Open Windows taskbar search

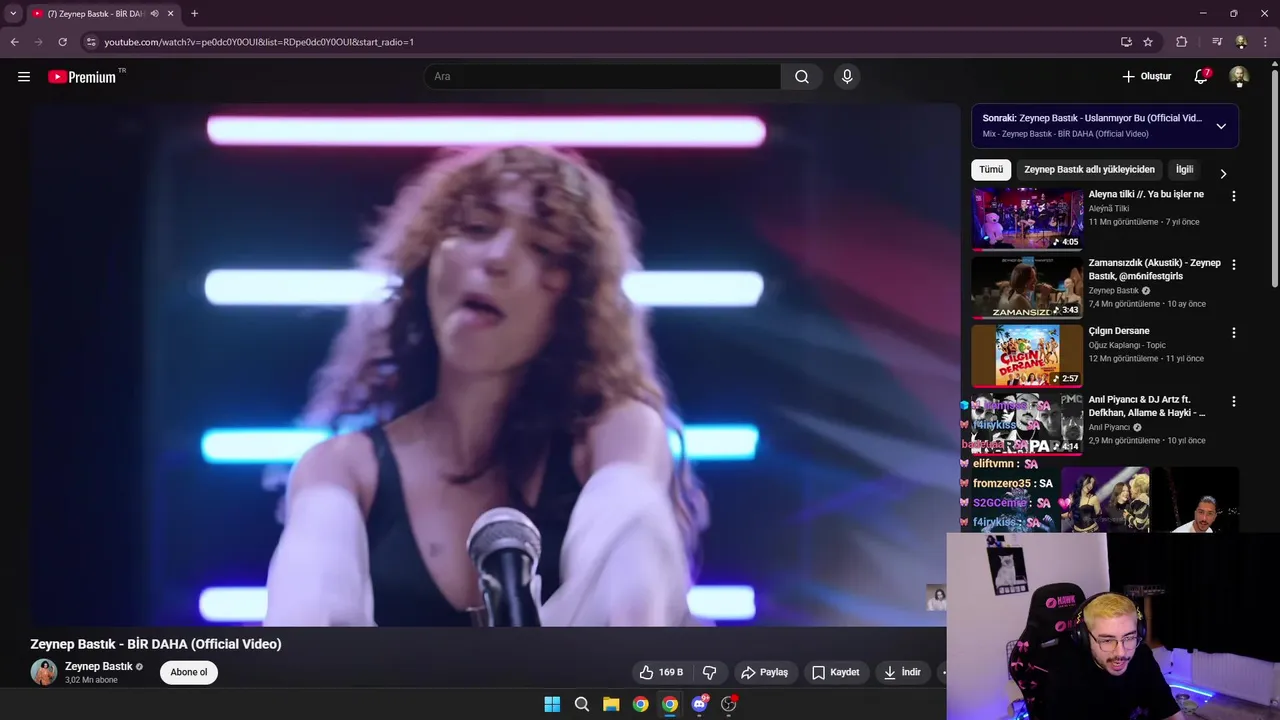coord(581,704)
